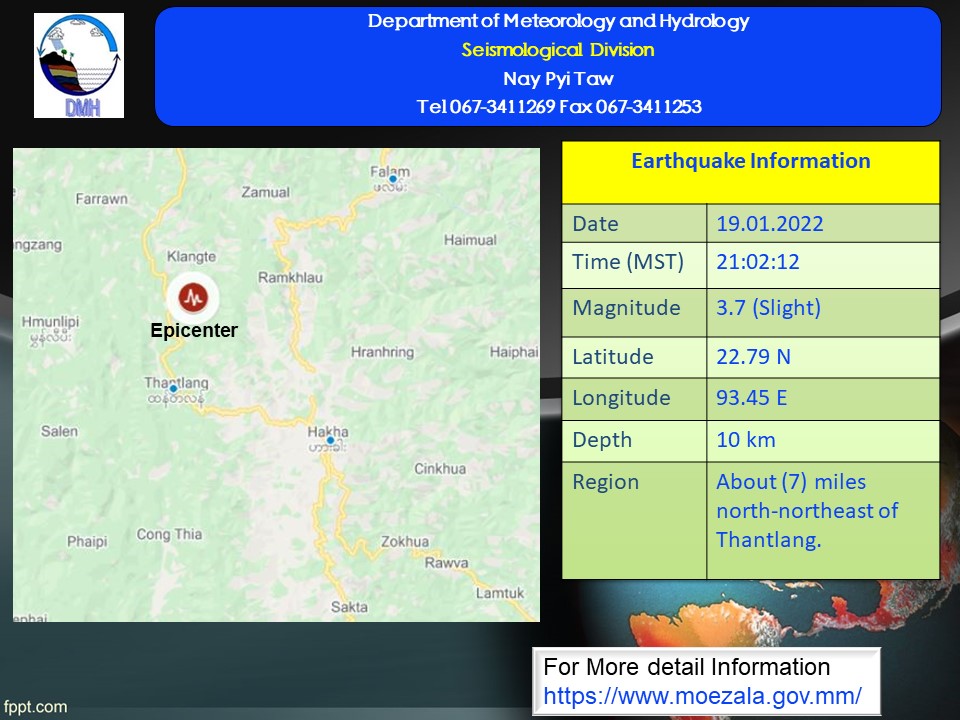Screen dimensions: 960x720
Task: Click the 'Date' row label
Action: pyautogui.click(x=595, y=224)
